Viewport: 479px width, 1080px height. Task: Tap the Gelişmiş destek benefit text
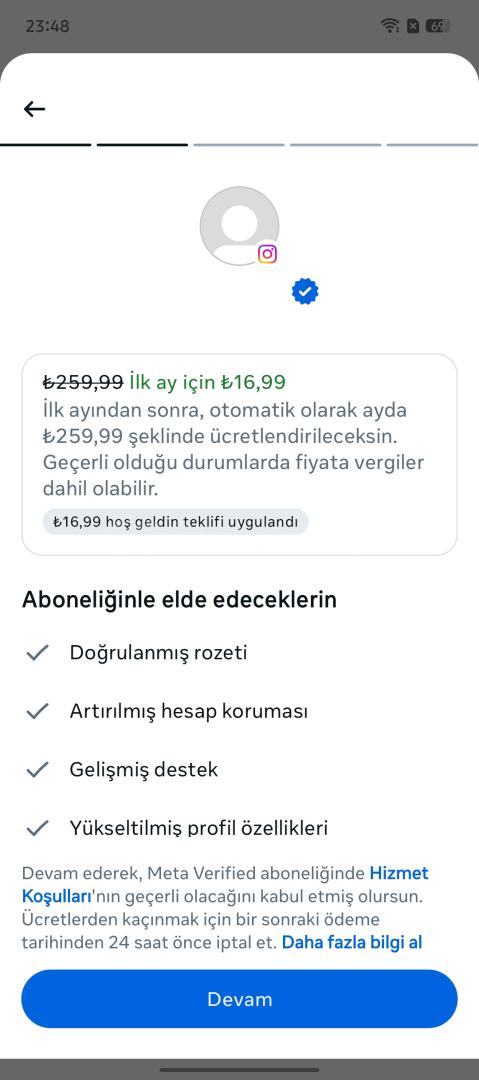144,769
